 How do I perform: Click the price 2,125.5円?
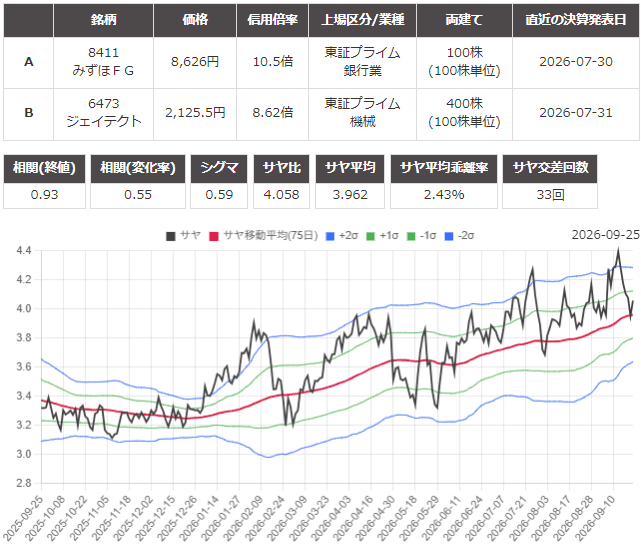195,113
